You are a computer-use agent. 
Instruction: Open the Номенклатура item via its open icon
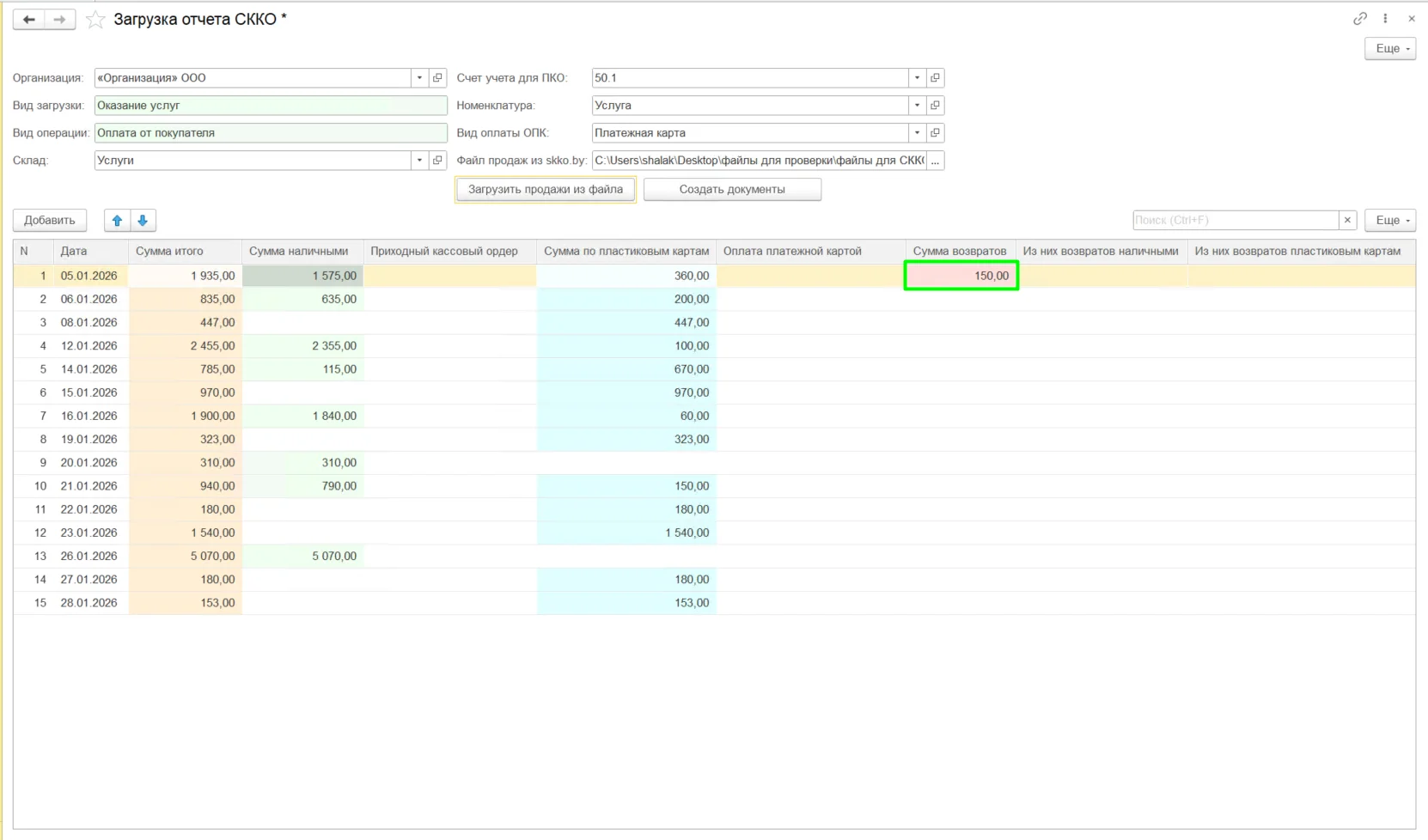[935, 106]
